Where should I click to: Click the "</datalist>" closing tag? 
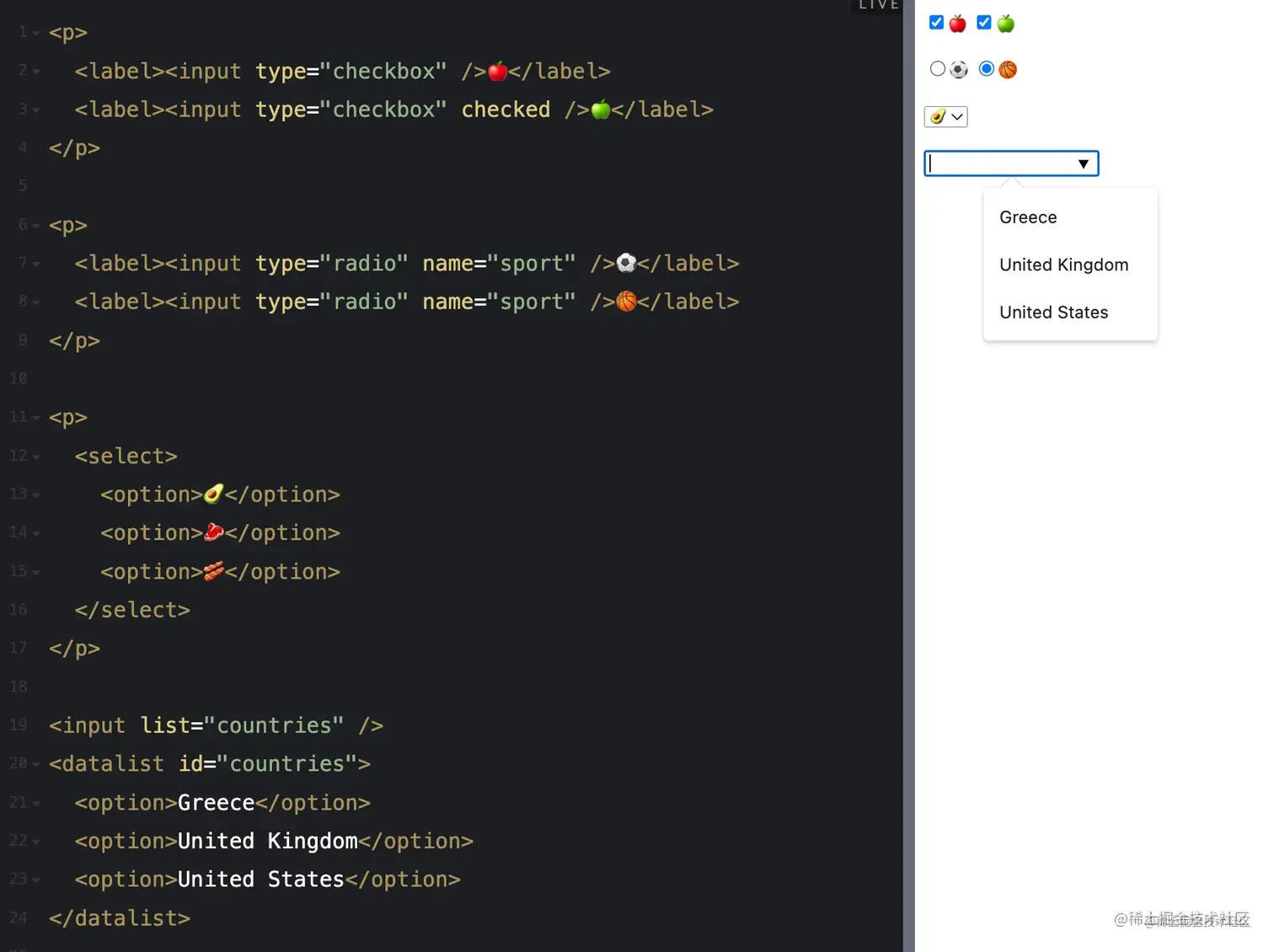[x=120, y=918]
